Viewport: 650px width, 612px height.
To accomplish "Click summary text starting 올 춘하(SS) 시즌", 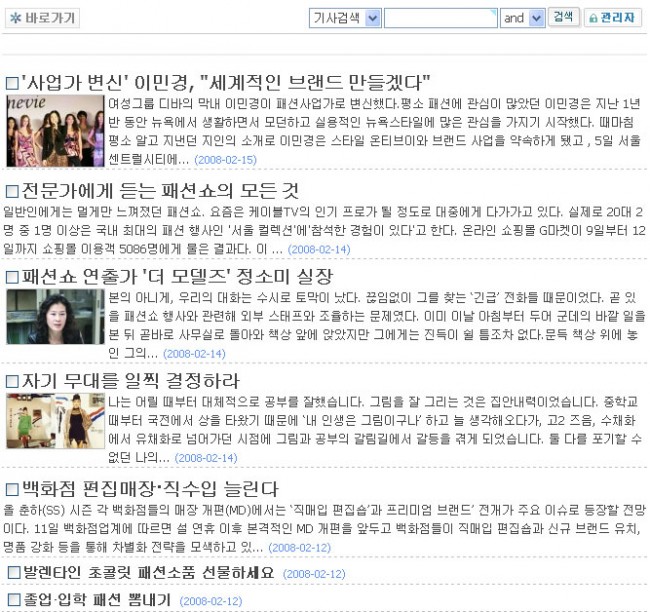I will click(x=324, y=529).
